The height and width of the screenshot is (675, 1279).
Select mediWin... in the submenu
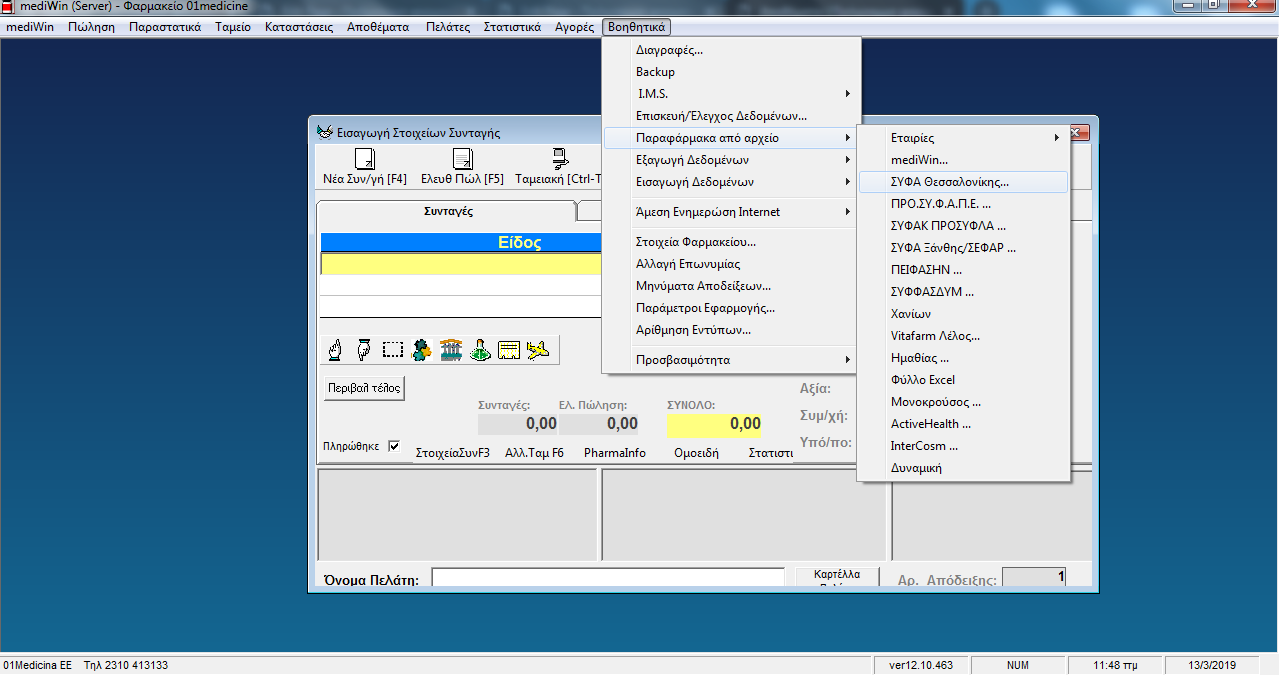coord(964,160)
